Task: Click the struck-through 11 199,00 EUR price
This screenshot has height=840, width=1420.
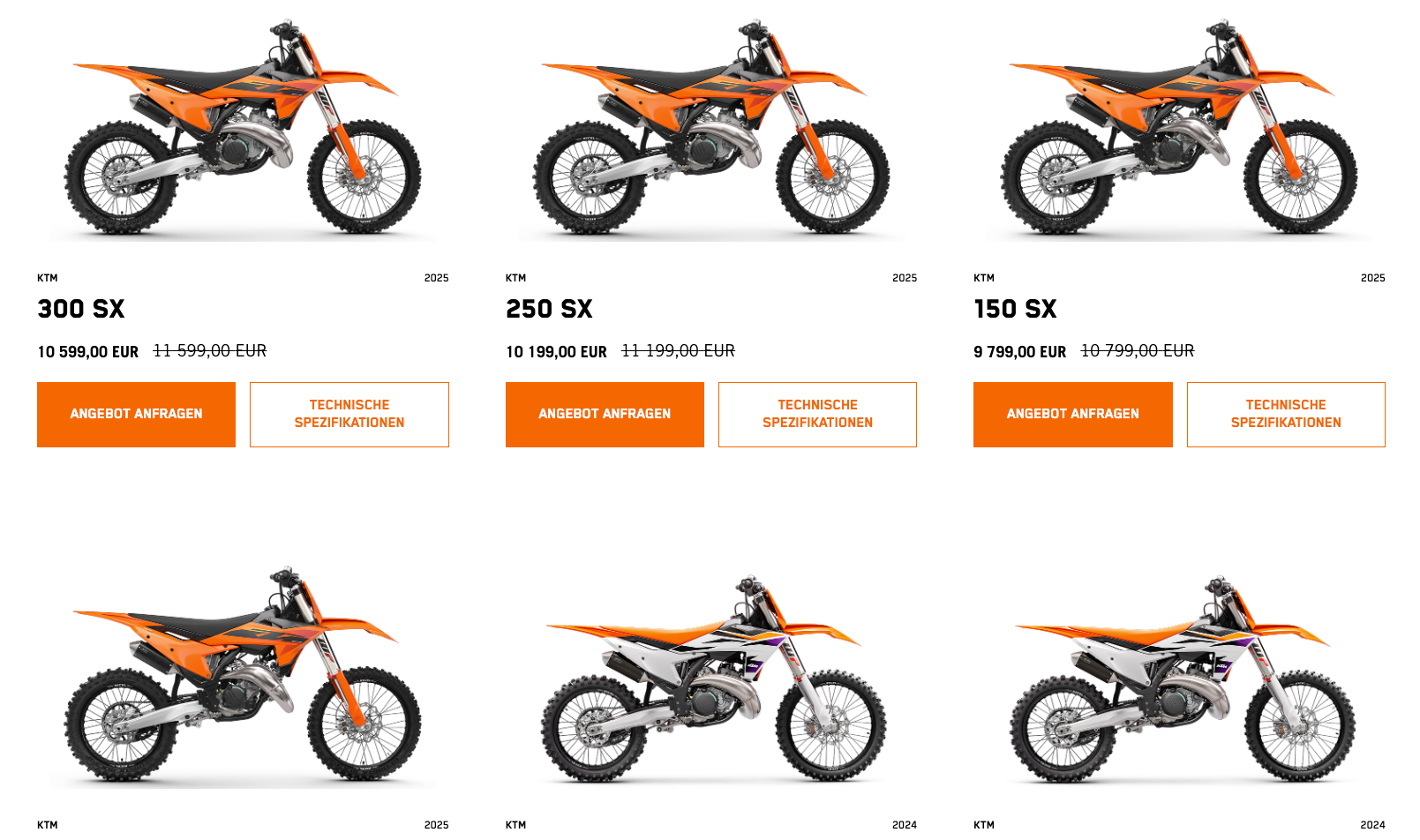Action: pos(678,350)
